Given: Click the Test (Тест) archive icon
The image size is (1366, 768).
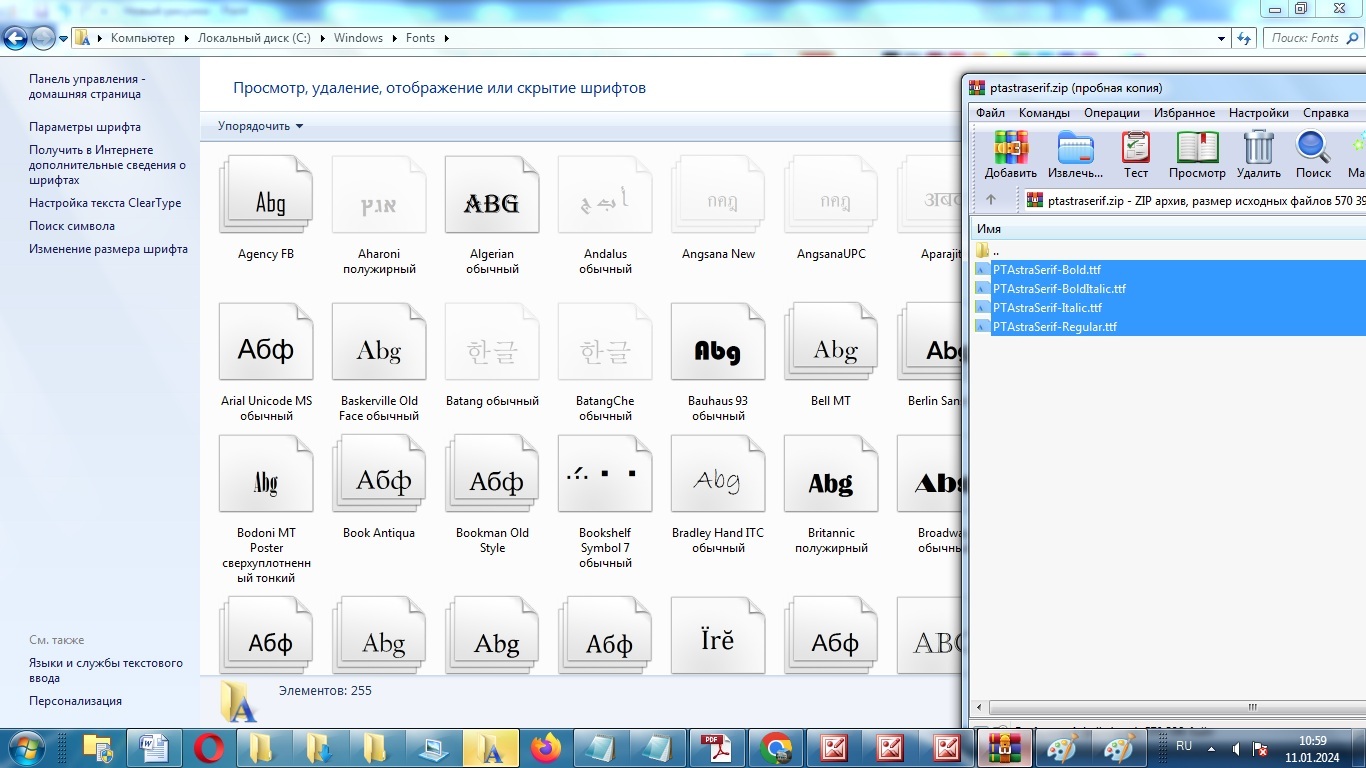Looking at the screenshot, I should [x=1136, y=153].
